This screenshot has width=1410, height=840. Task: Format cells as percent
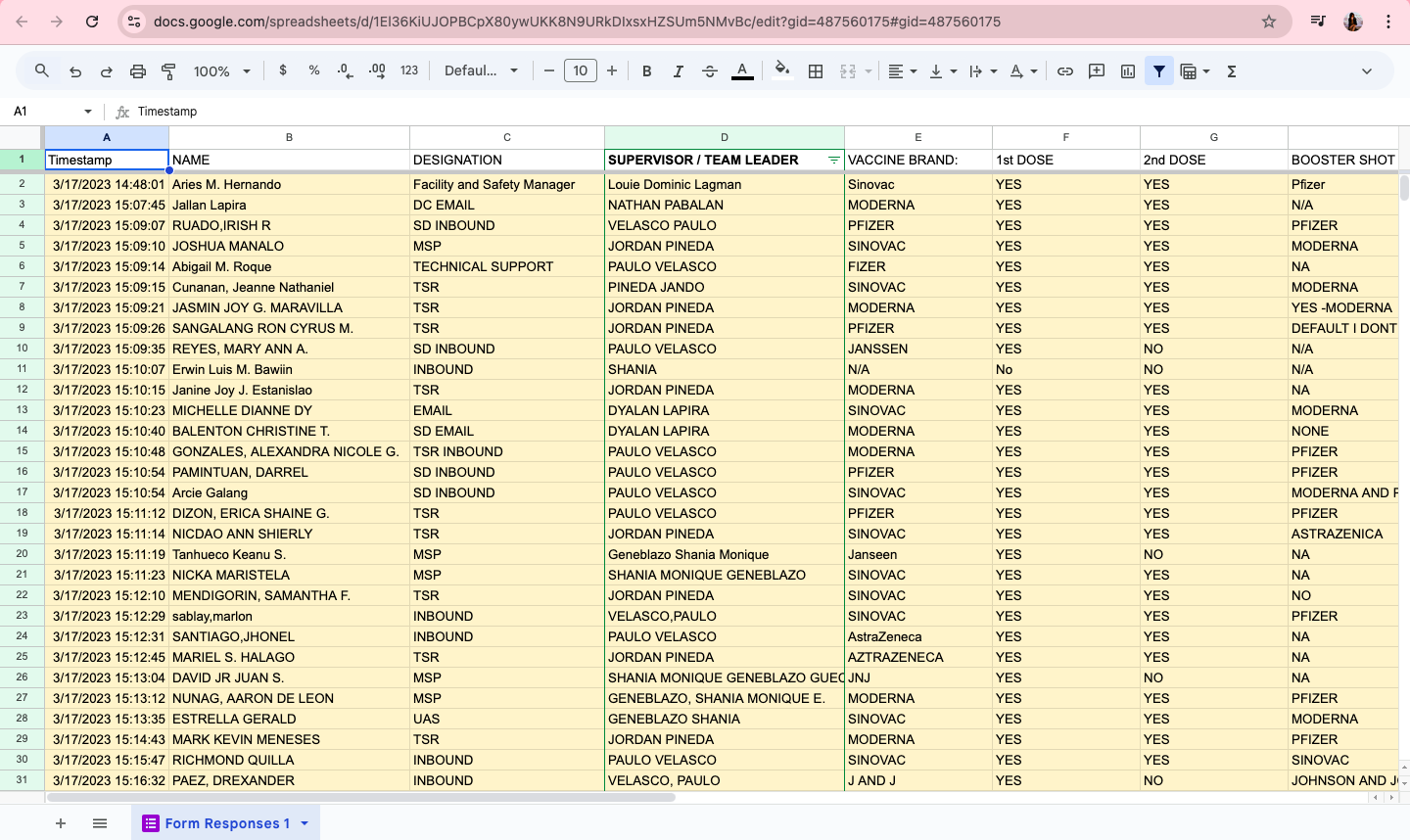tap(314, 70)
